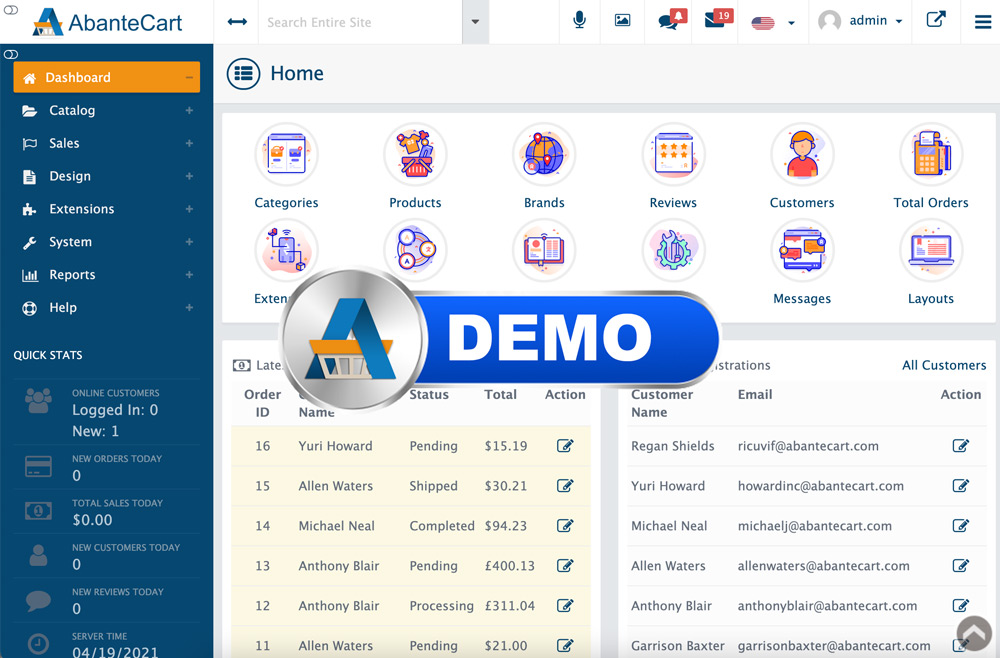Open the Reviews shortcut icon
Image resolution: width=1000 pixels, height=658 pixels.
[x=673, y=154]
